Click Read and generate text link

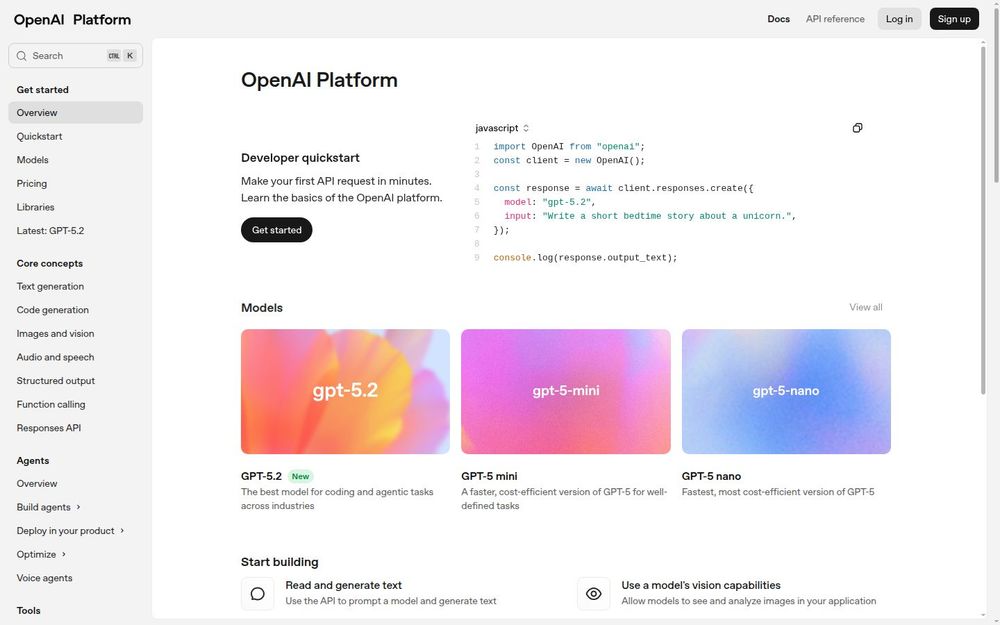[x=344, y=585]
